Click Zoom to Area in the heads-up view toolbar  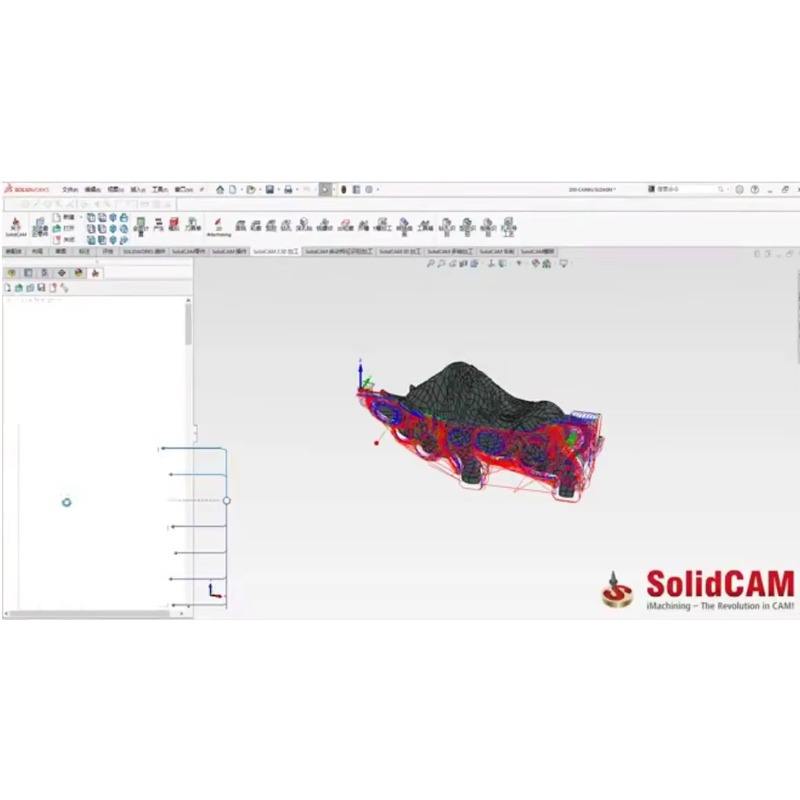click(441, 263)
